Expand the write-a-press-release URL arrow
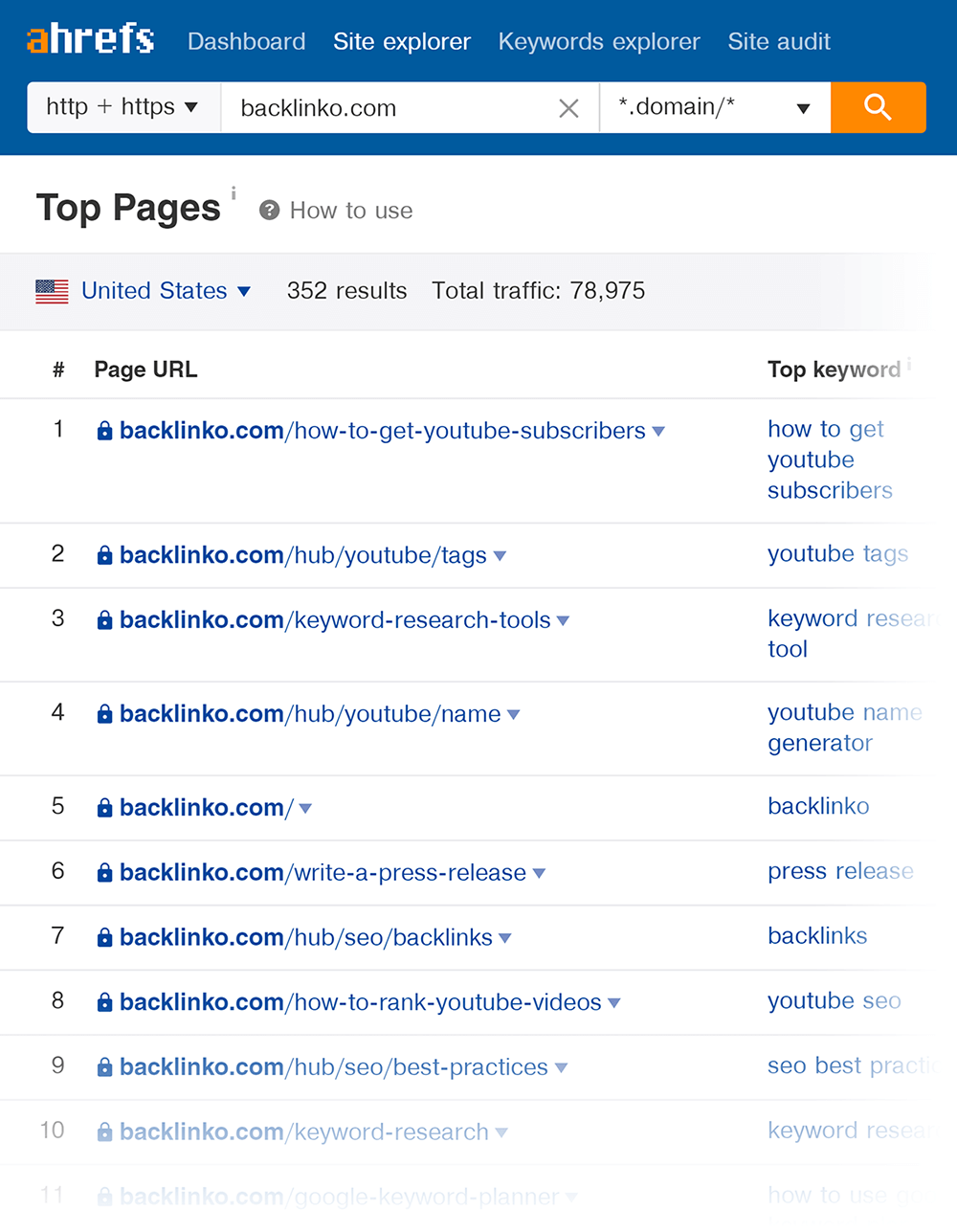 (539, 874)
